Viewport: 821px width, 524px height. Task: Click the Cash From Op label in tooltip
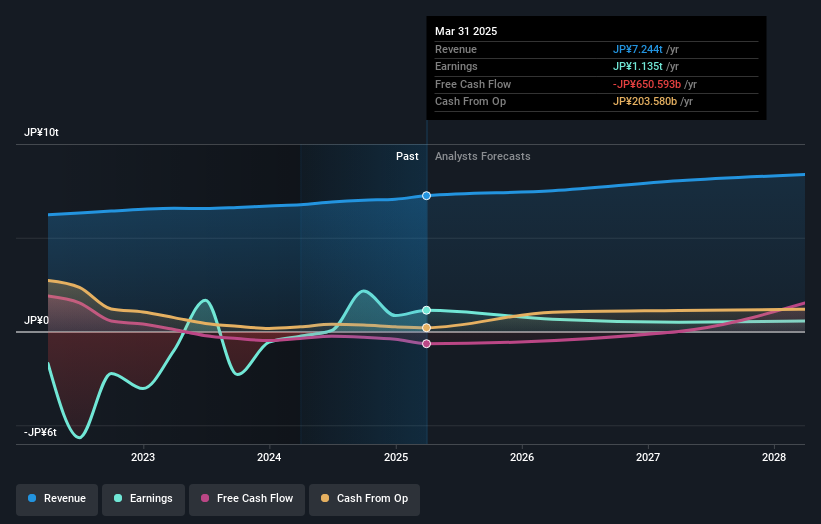click(x=470, y=102)
